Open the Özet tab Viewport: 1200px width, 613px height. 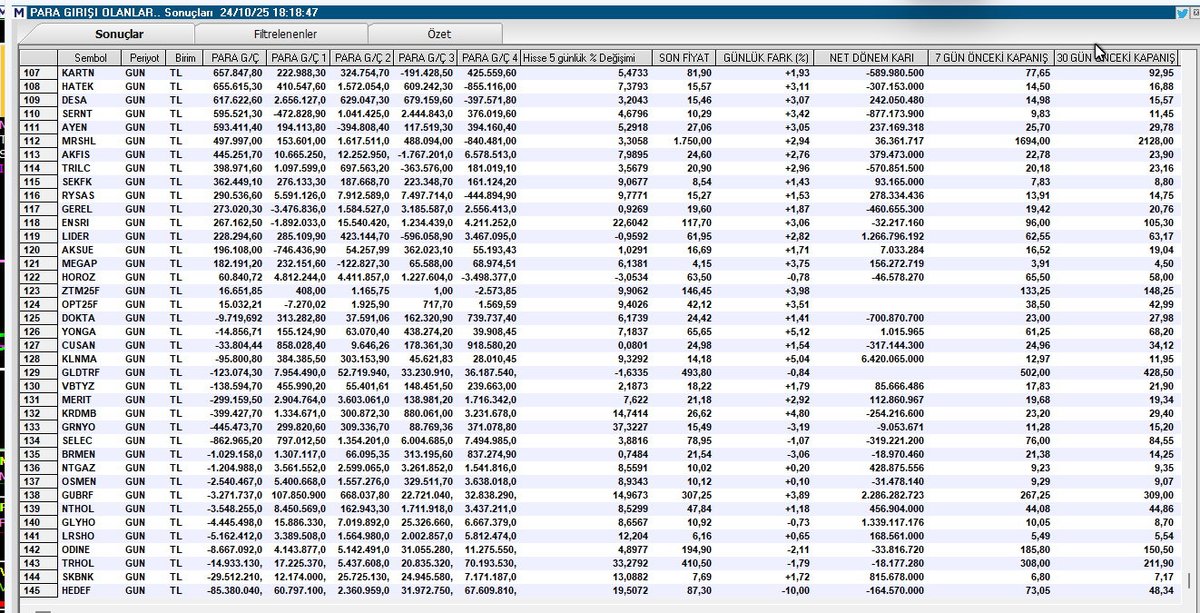(x=439, y=34)
